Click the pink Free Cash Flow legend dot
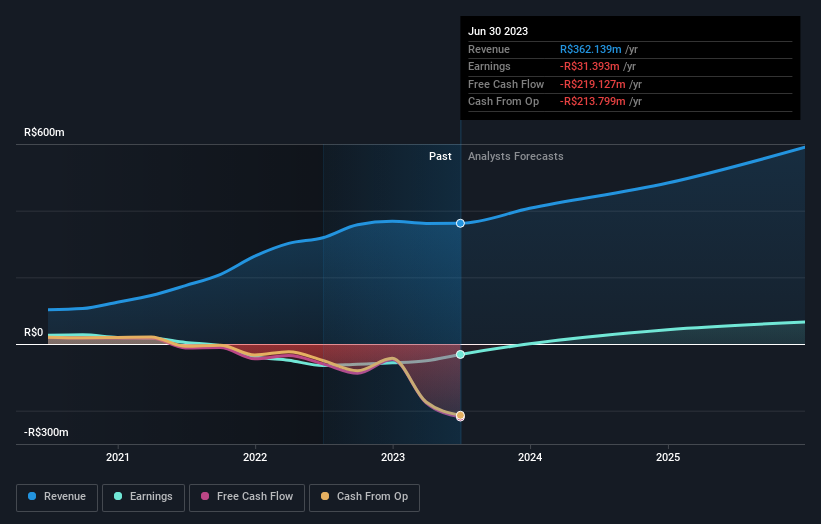 (205, 496)
